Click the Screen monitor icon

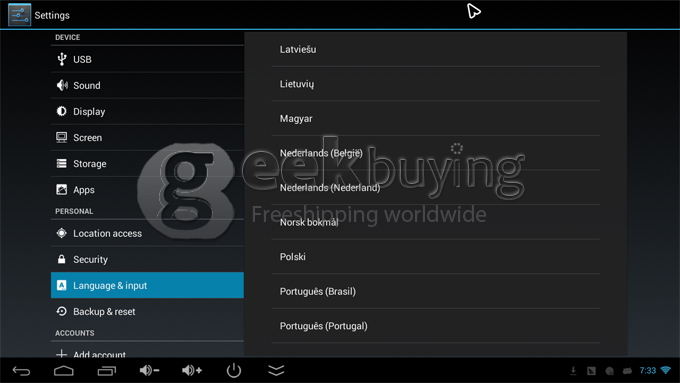62,137
